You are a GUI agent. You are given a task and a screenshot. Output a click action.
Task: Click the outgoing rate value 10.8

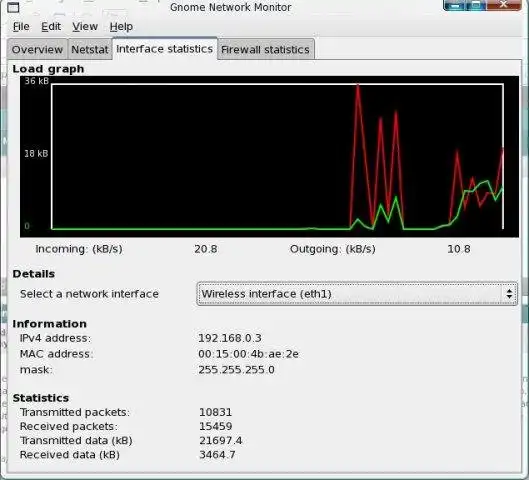459,249
